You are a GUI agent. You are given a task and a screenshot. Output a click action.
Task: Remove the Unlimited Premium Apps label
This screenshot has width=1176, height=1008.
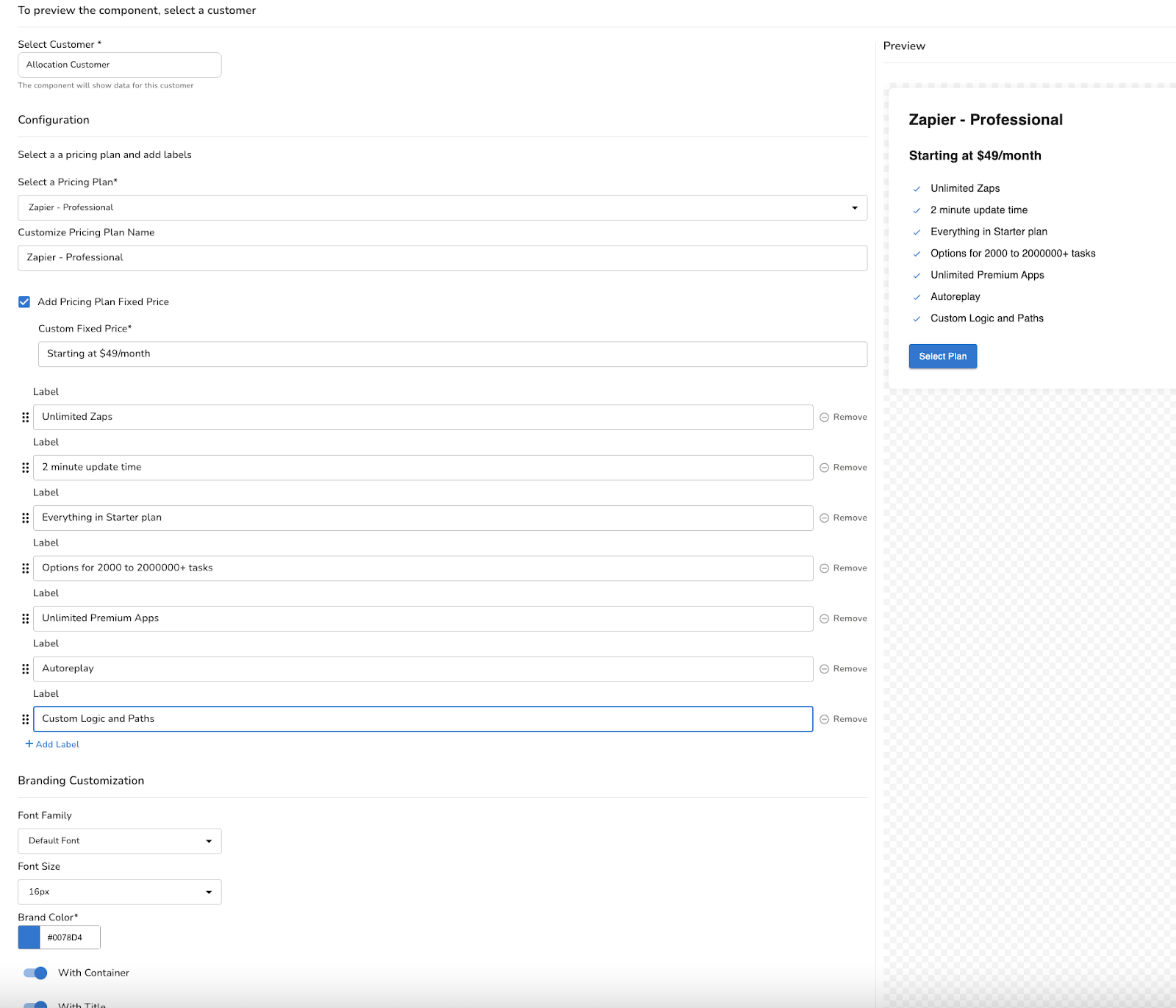point(844,619)
